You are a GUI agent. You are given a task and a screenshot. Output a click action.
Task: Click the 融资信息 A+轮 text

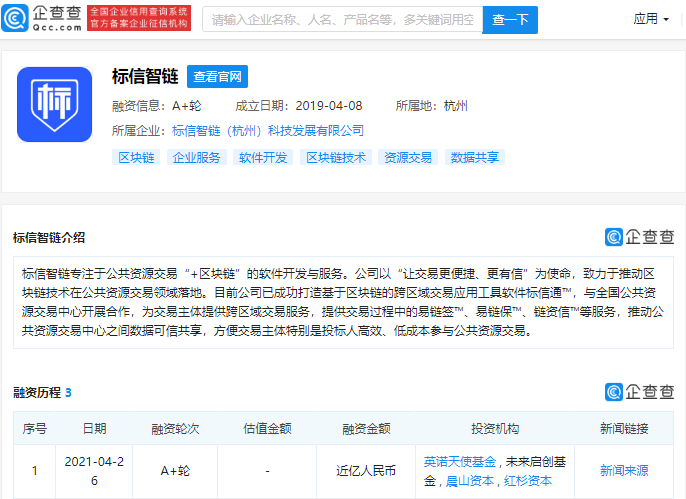[157, 106]
